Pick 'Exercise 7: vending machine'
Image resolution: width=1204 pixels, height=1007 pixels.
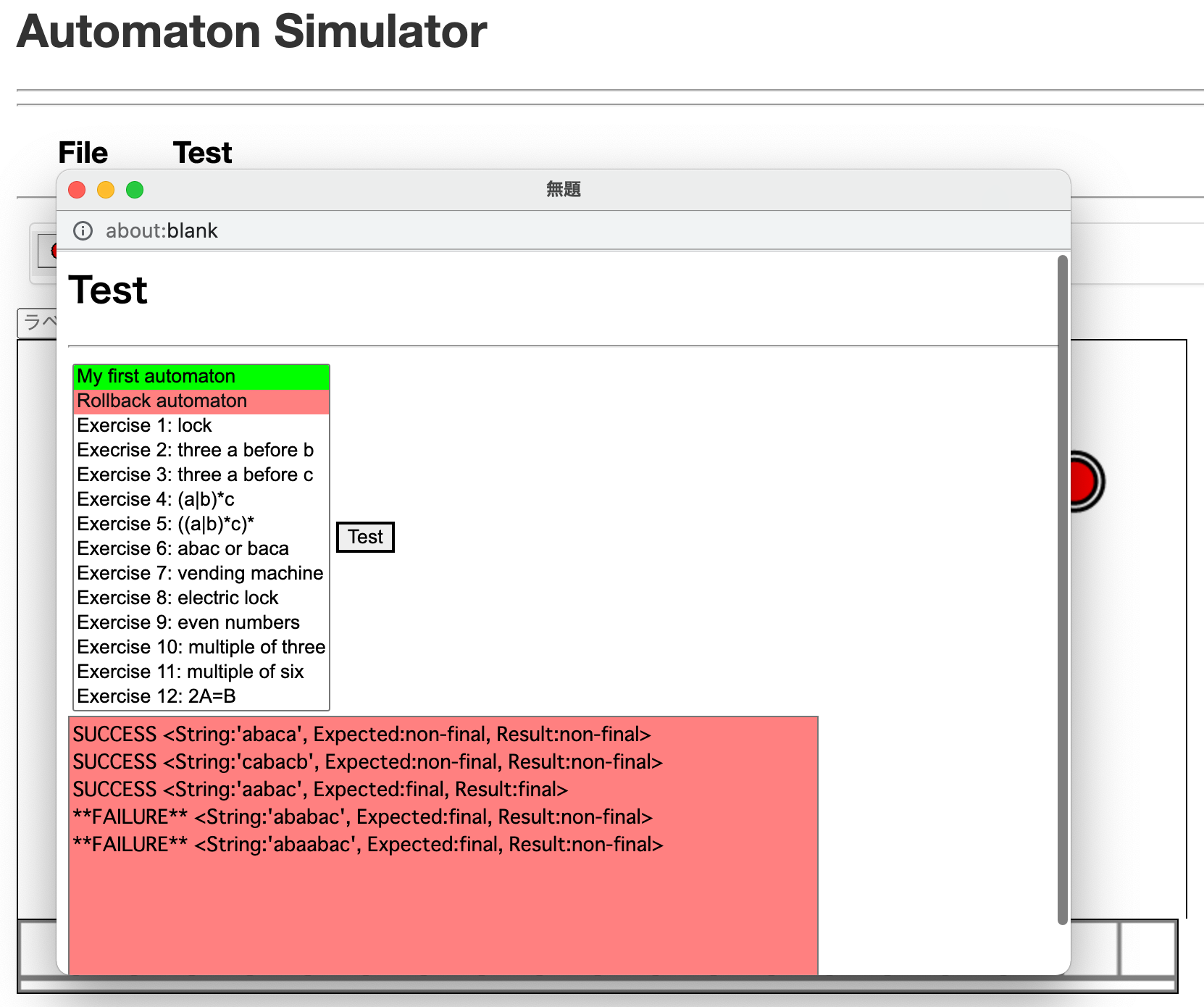[x=201, y=574]
